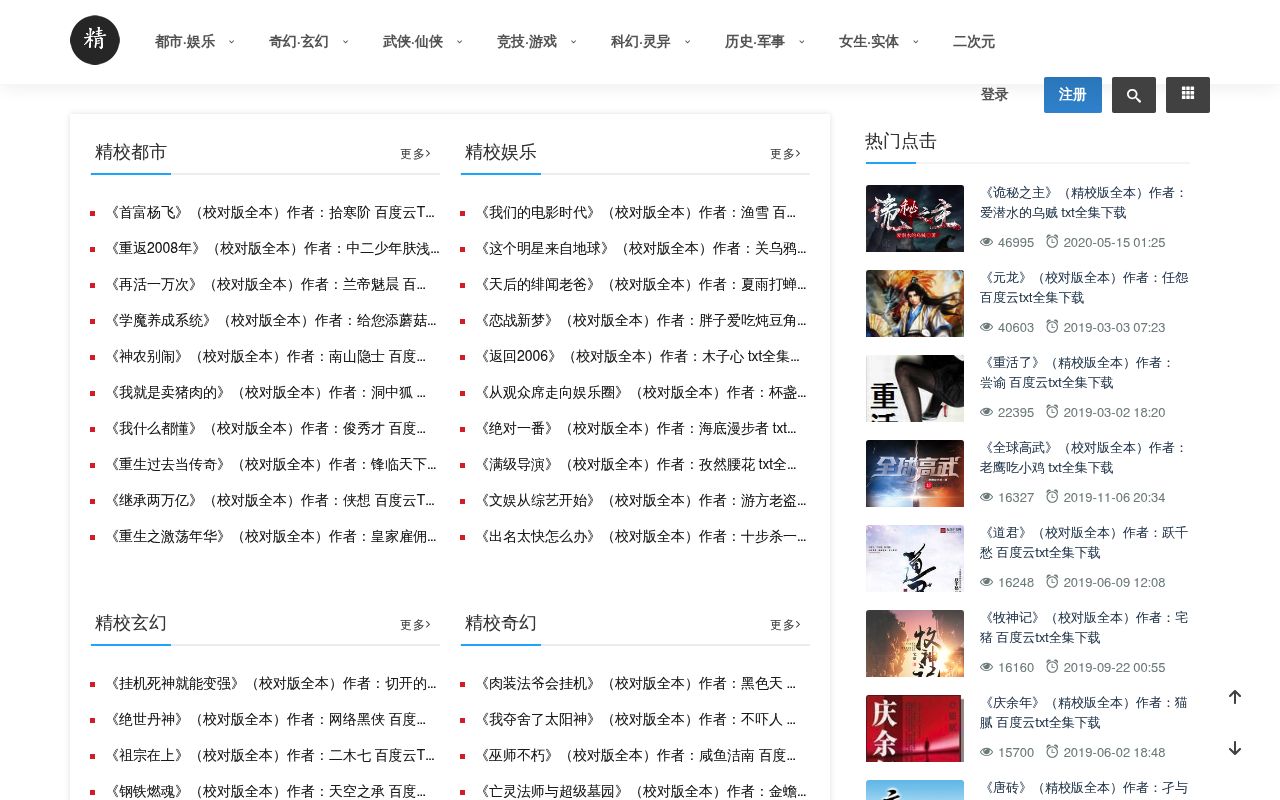Click the 精 site logo
Image resolution: width=1280 pixels, height=800 pixels.
coord(95,40)
